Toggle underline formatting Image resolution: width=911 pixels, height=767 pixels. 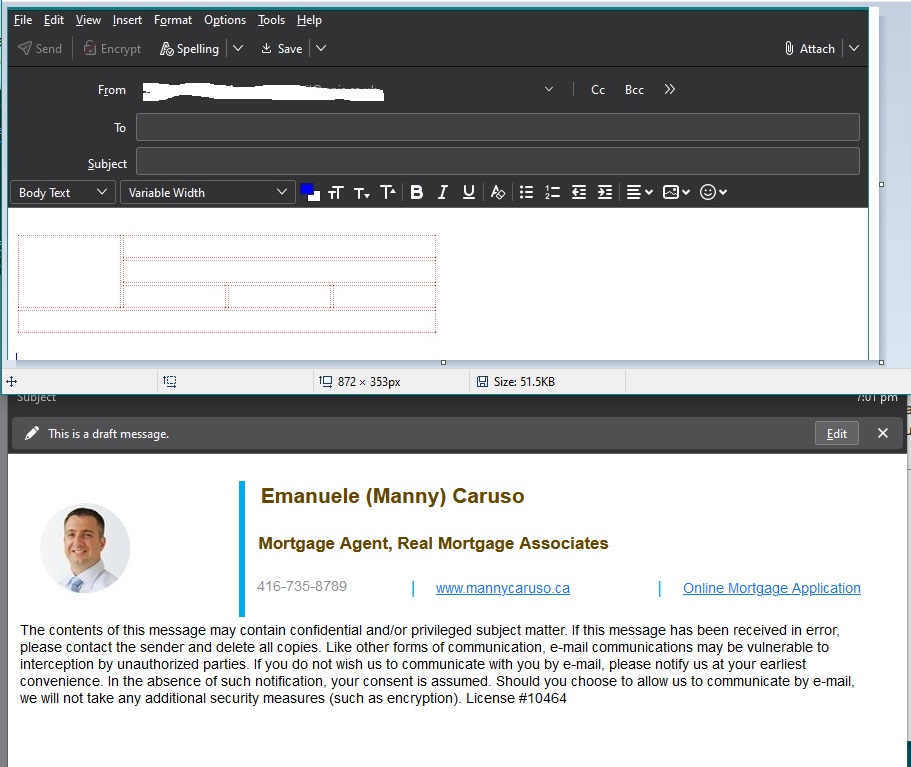(x=468, y=192)
